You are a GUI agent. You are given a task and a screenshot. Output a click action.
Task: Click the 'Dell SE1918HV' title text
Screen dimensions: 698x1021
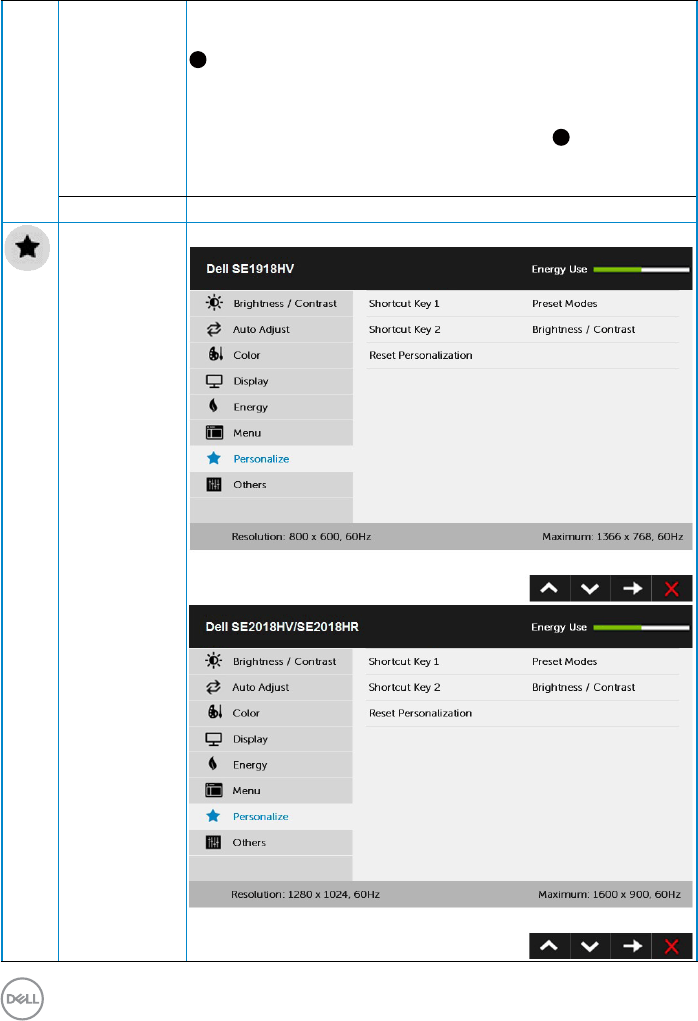point(250,269)
